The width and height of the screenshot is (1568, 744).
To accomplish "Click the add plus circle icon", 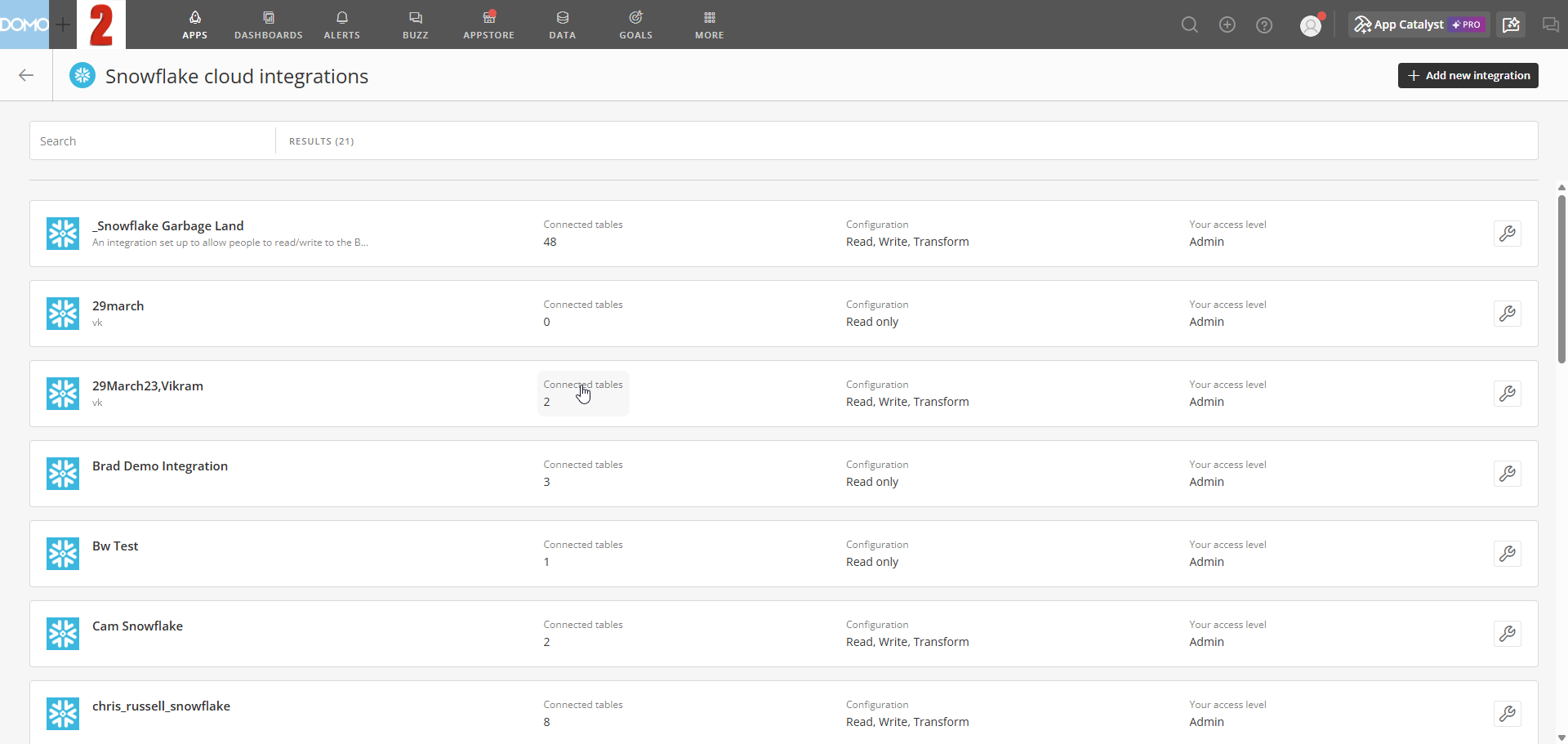I will [1227, 25].
